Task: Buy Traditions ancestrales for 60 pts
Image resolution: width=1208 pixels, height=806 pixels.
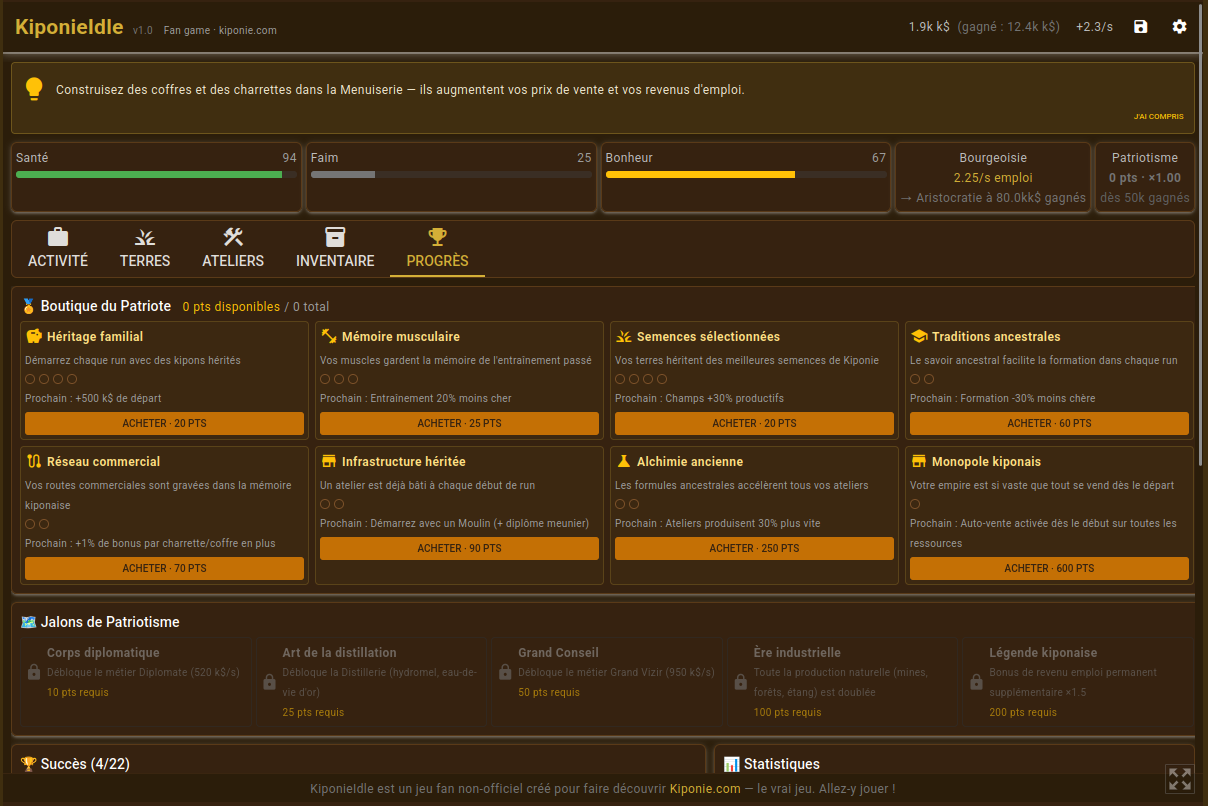Action: tap(1049, 423)
